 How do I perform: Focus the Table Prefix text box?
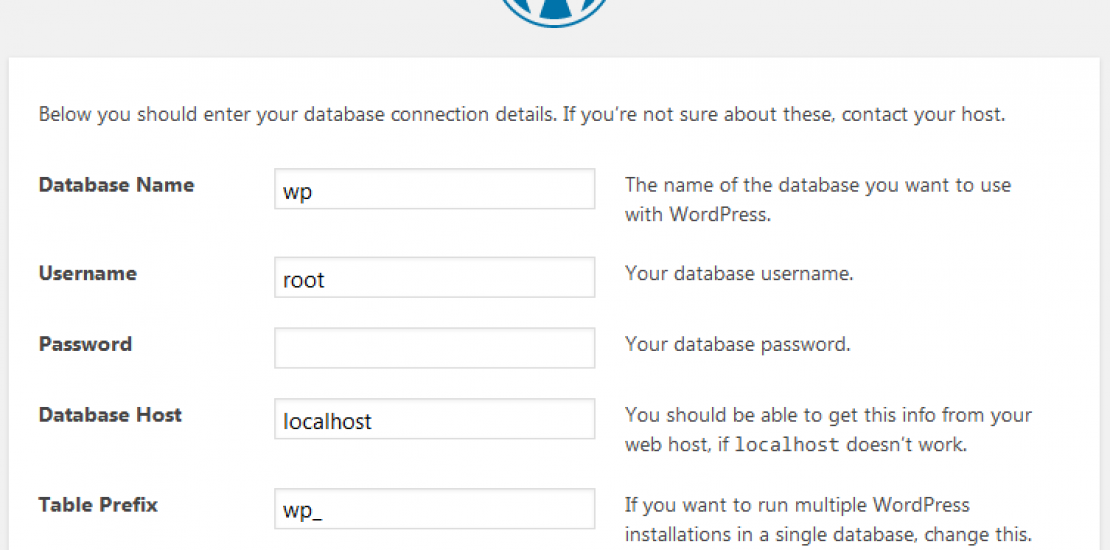coord(434,508)
